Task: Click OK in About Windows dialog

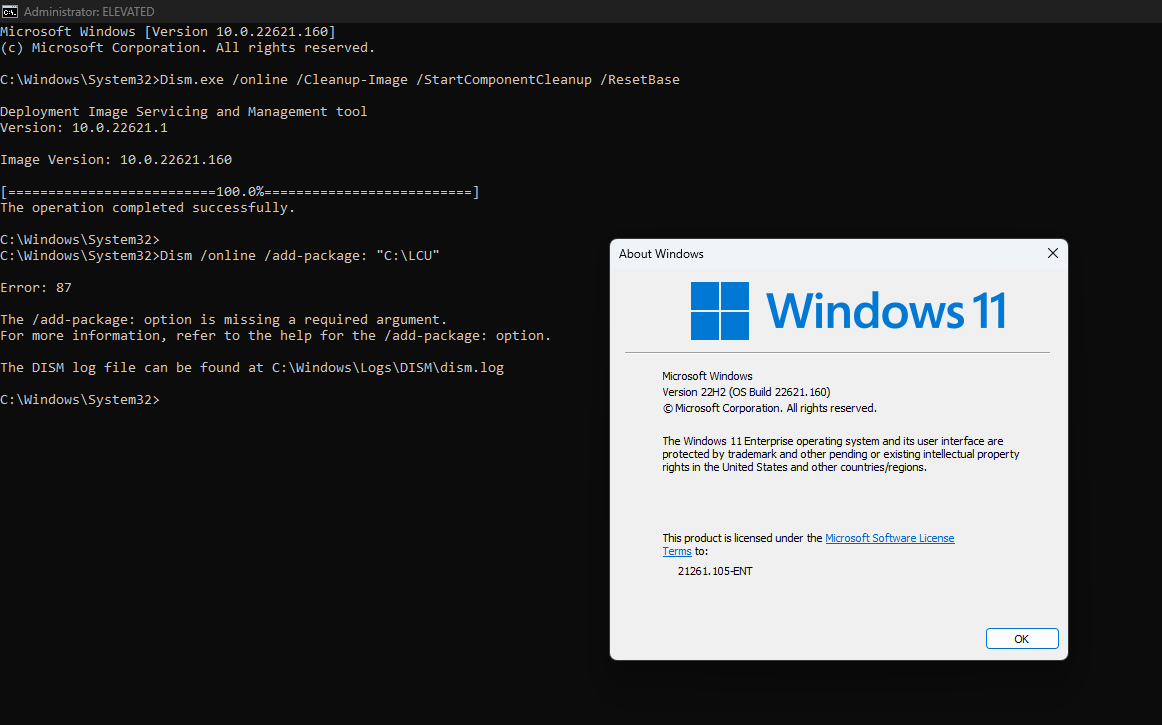Action: [x=1022, y=639]
